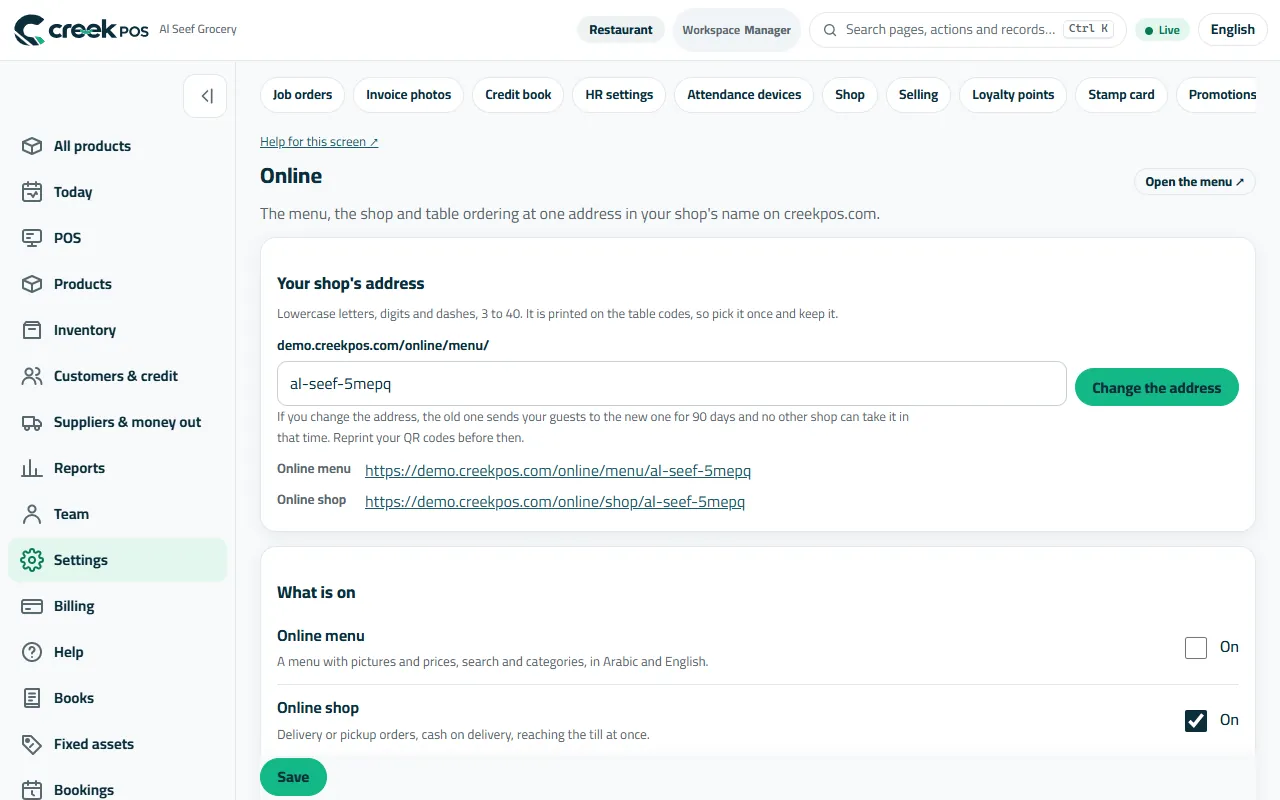The image size is (1280, 800).
Task: Open the Shop settings tab
Action: tap(850, 95)
